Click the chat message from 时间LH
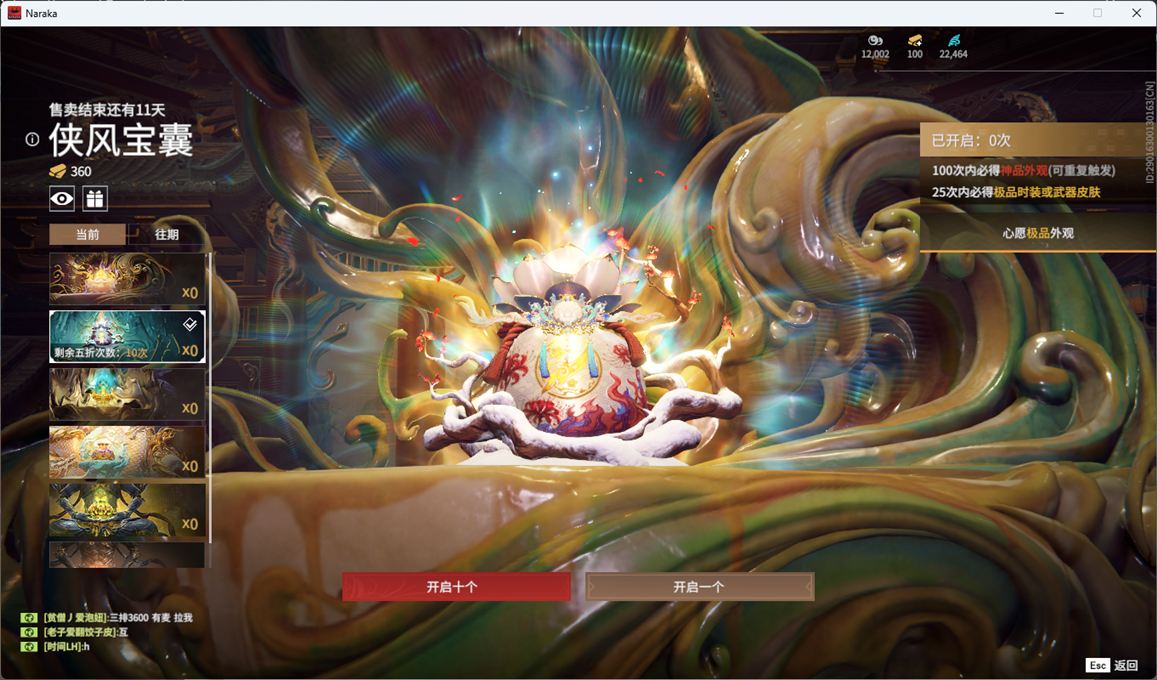 pyautogui.click(x=66, y=647)
